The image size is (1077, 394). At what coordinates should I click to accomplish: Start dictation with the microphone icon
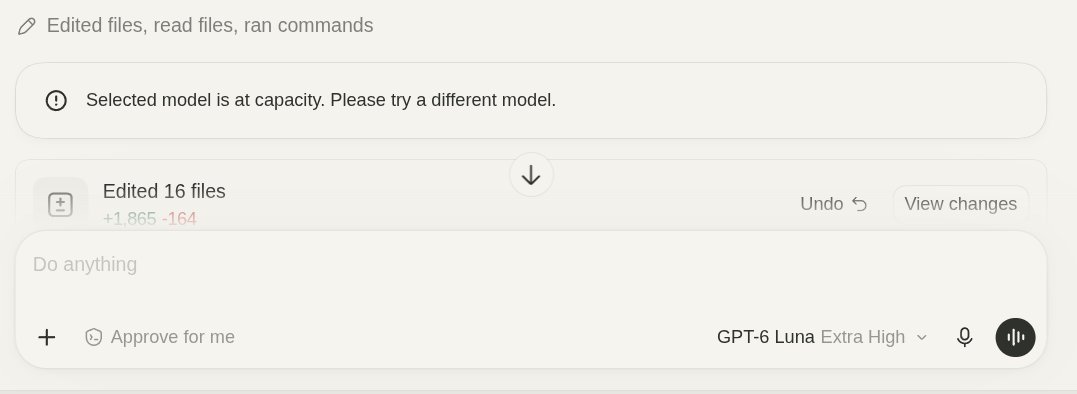964,337
